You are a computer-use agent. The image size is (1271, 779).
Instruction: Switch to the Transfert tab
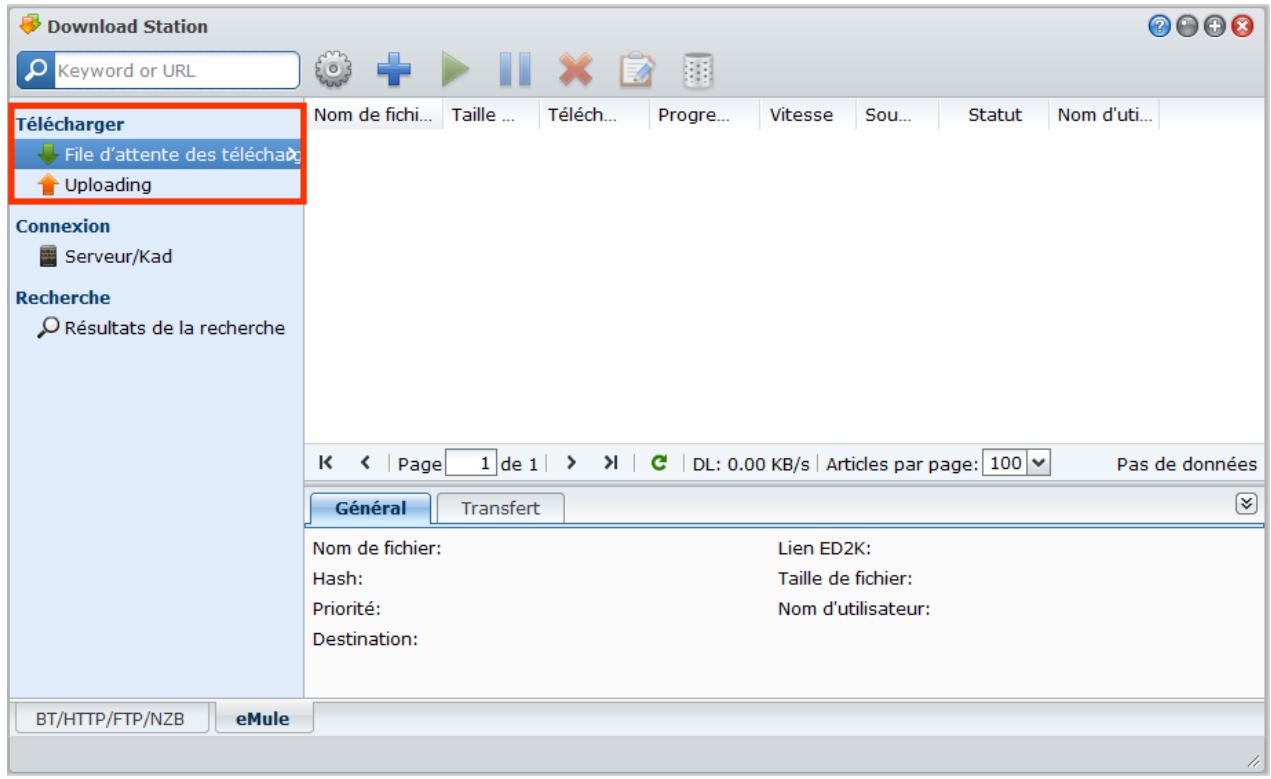pyautogui.click(x=500, y=508)
